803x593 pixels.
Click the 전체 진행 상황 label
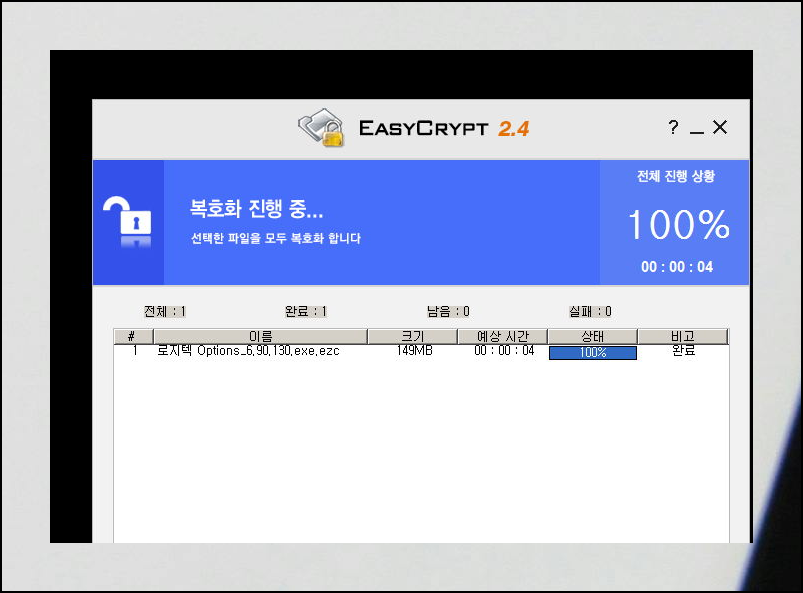click(675, 176)
